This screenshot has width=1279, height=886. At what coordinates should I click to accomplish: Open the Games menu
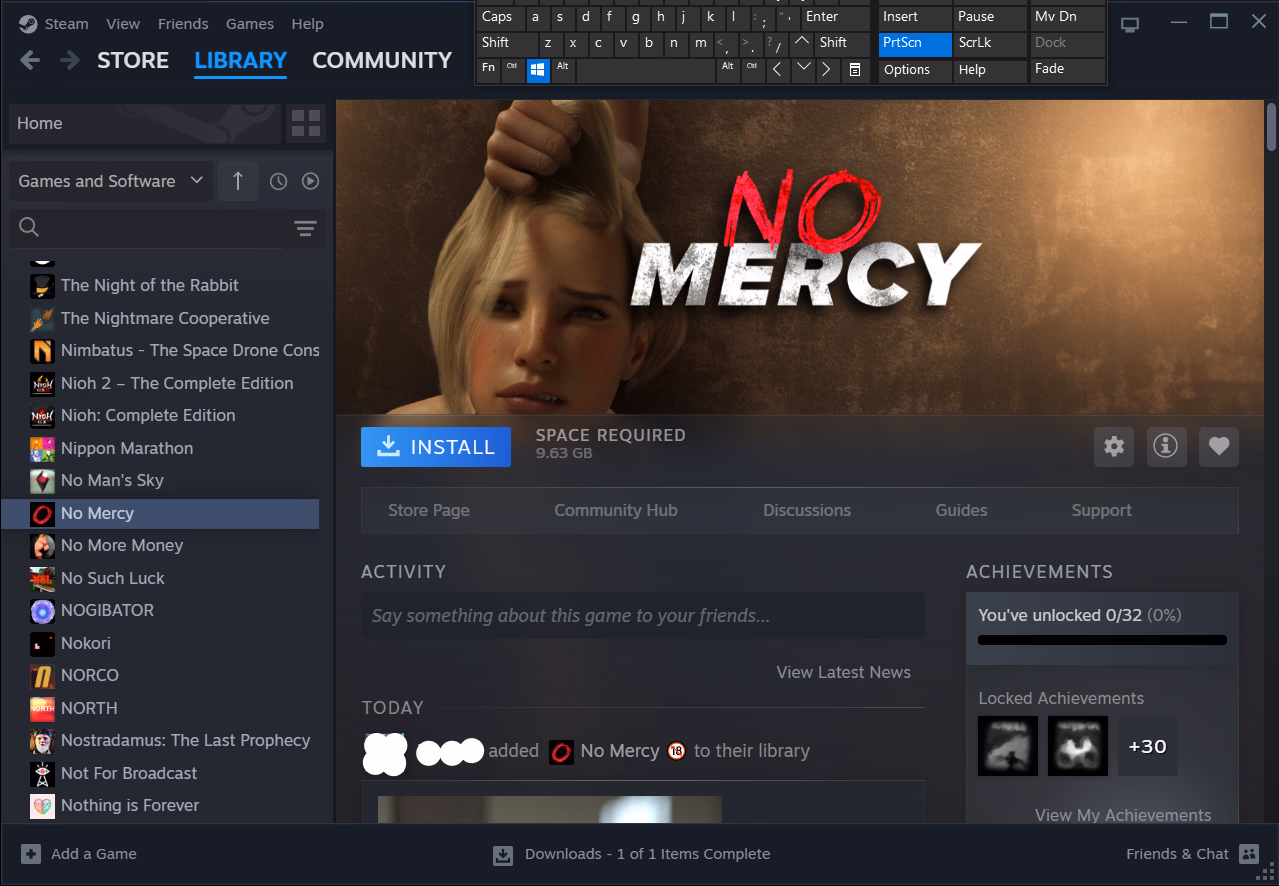click(x=250, y=24)
